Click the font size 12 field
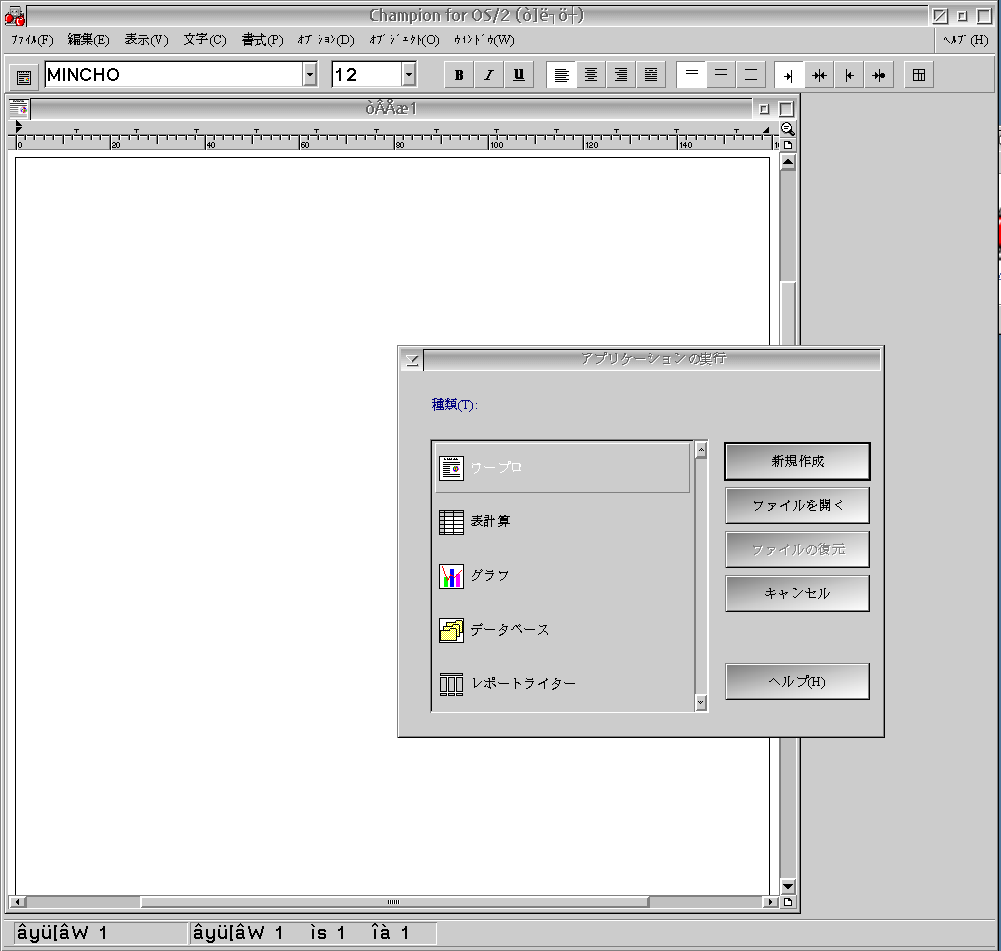Screen dimensions: 1001x951 367,75
